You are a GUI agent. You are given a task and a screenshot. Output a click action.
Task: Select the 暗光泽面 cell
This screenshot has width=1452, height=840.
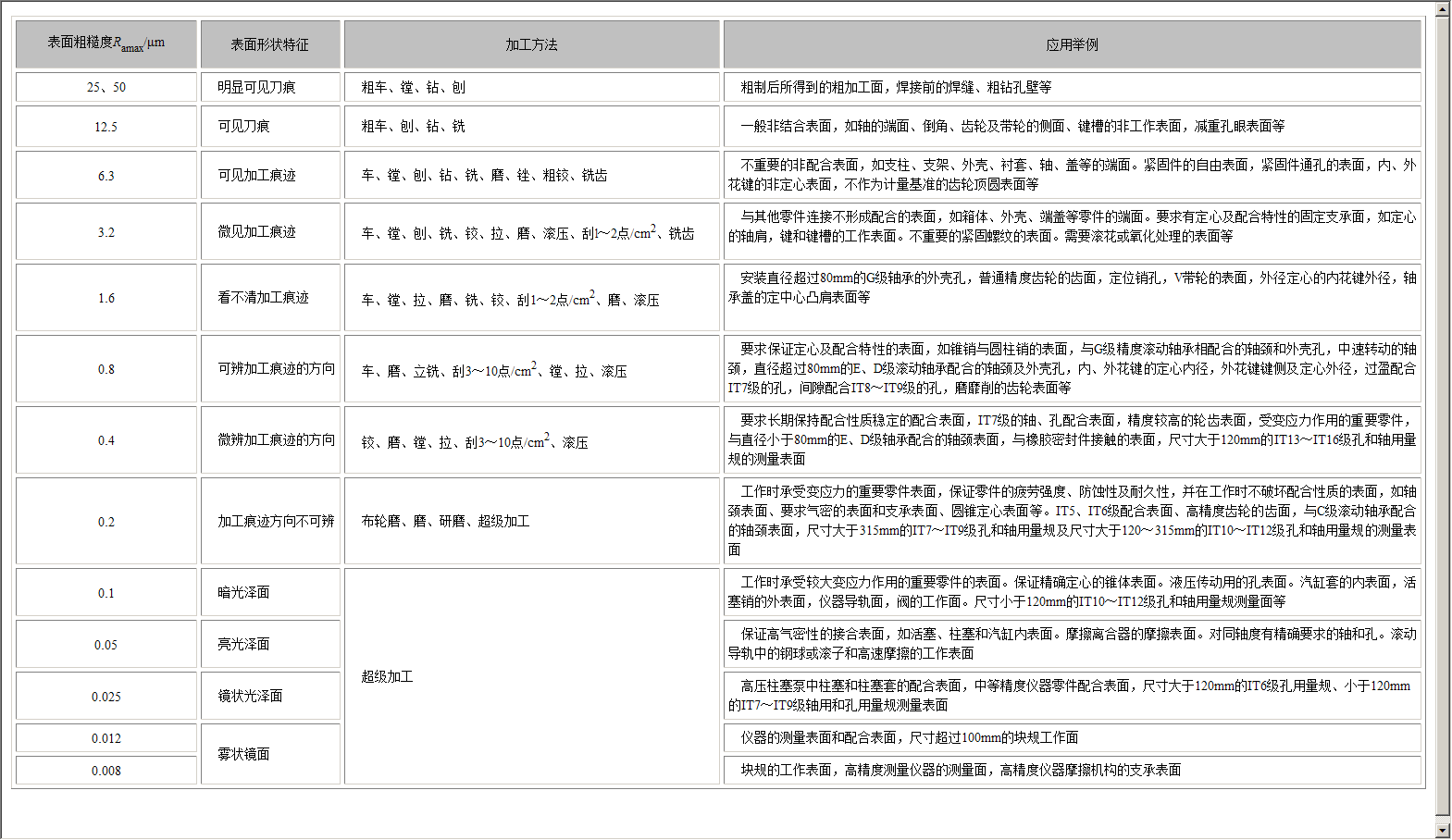(x=270, y=592)
